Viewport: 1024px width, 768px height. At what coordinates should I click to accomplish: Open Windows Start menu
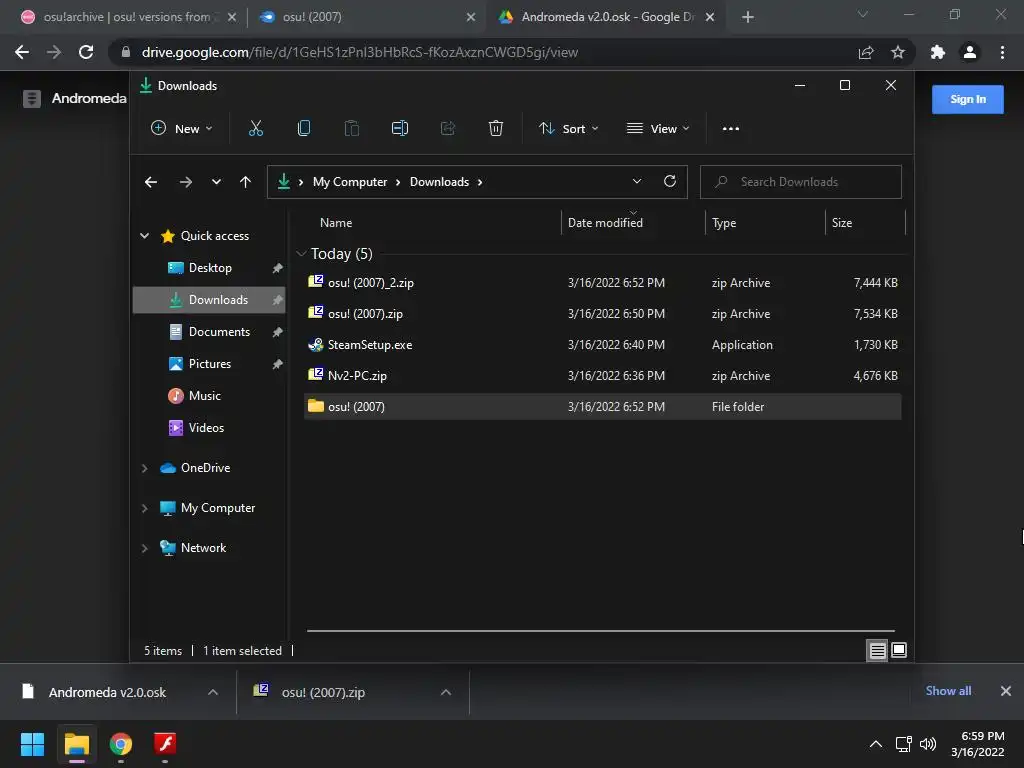32,744
